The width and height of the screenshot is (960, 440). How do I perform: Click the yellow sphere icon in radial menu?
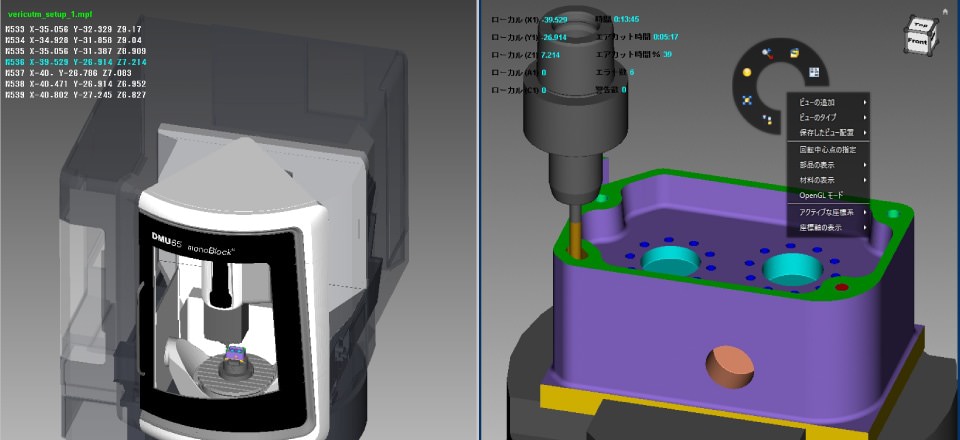pyautogui.click(x=746, y=73)
